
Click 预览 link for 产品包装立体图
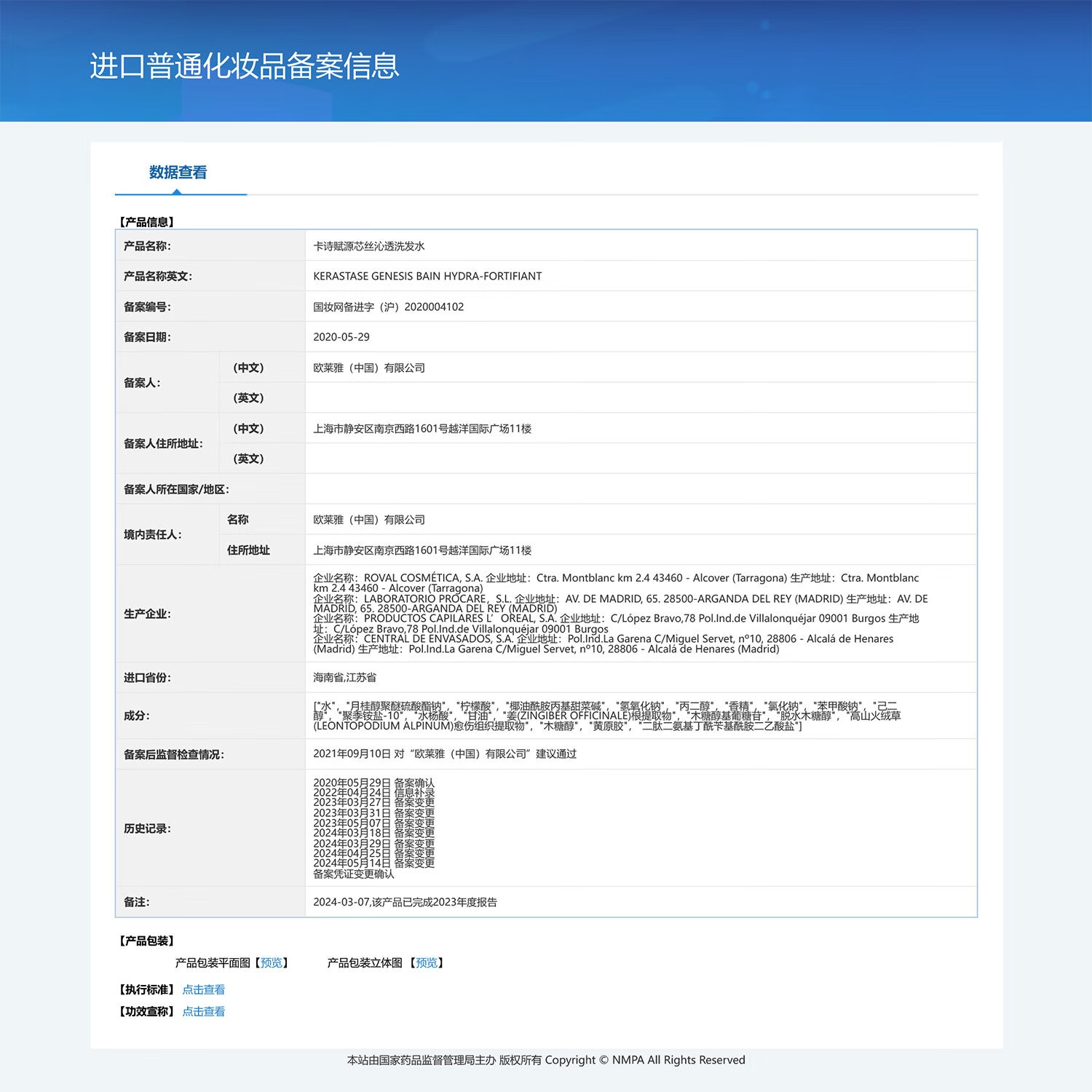pyautogui.click(x=427, y=962)
